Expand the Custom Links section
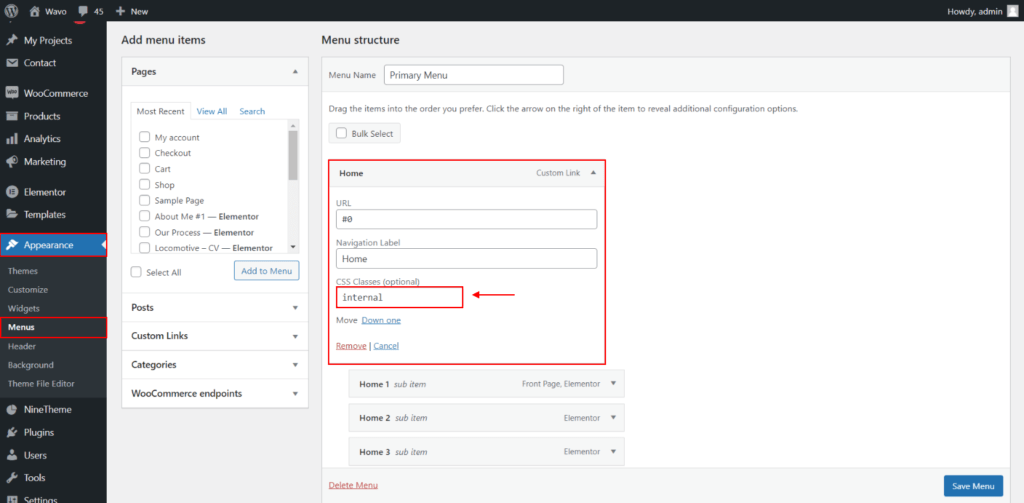Viewport: 1024px width, 503px height. [x=215, y=336]
